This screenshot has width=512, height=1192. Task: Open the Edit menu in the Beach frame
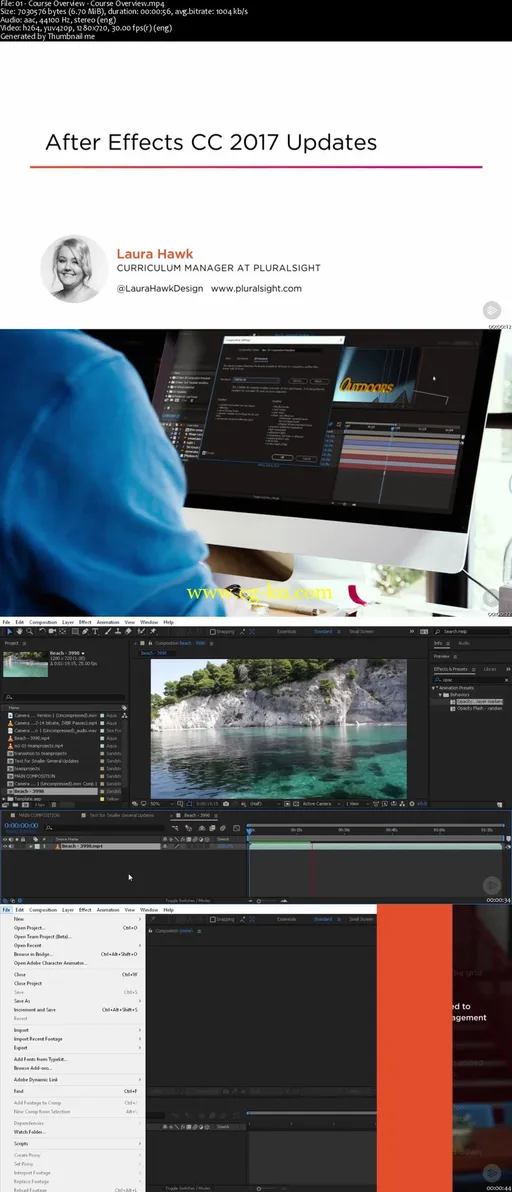point(20,622)
